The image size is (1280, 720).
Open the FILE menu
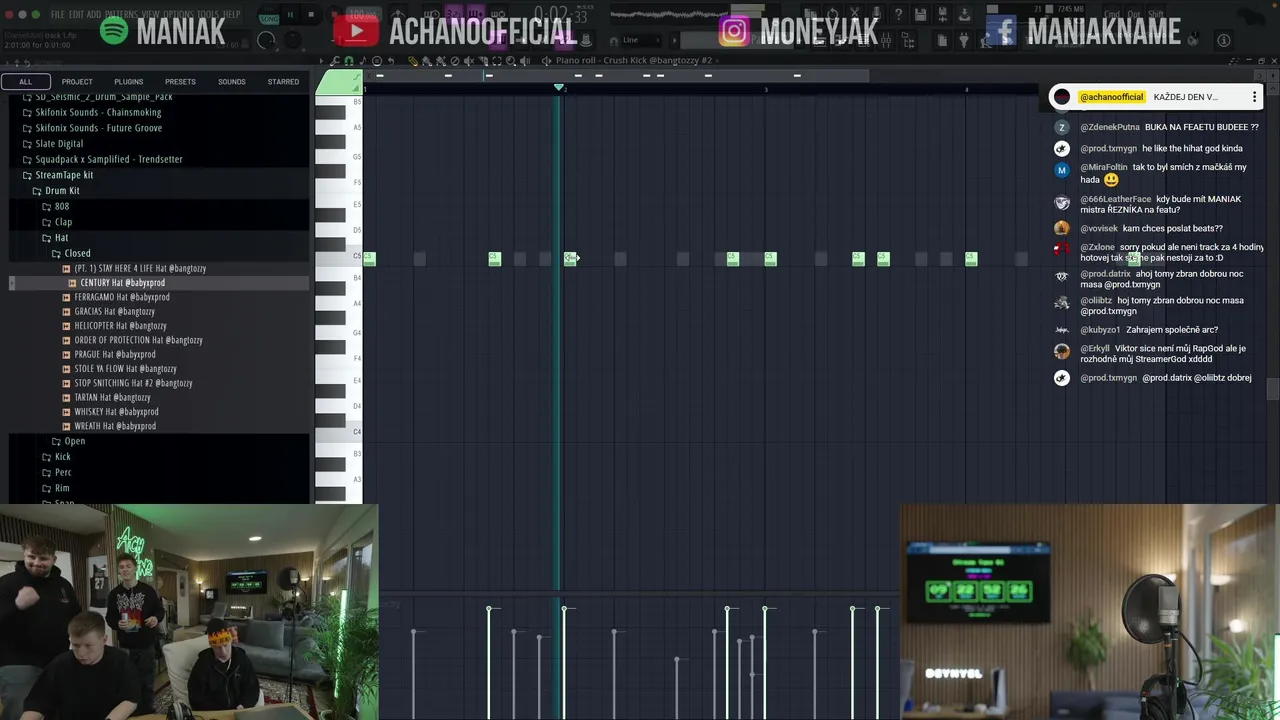[x=58, y=15]
